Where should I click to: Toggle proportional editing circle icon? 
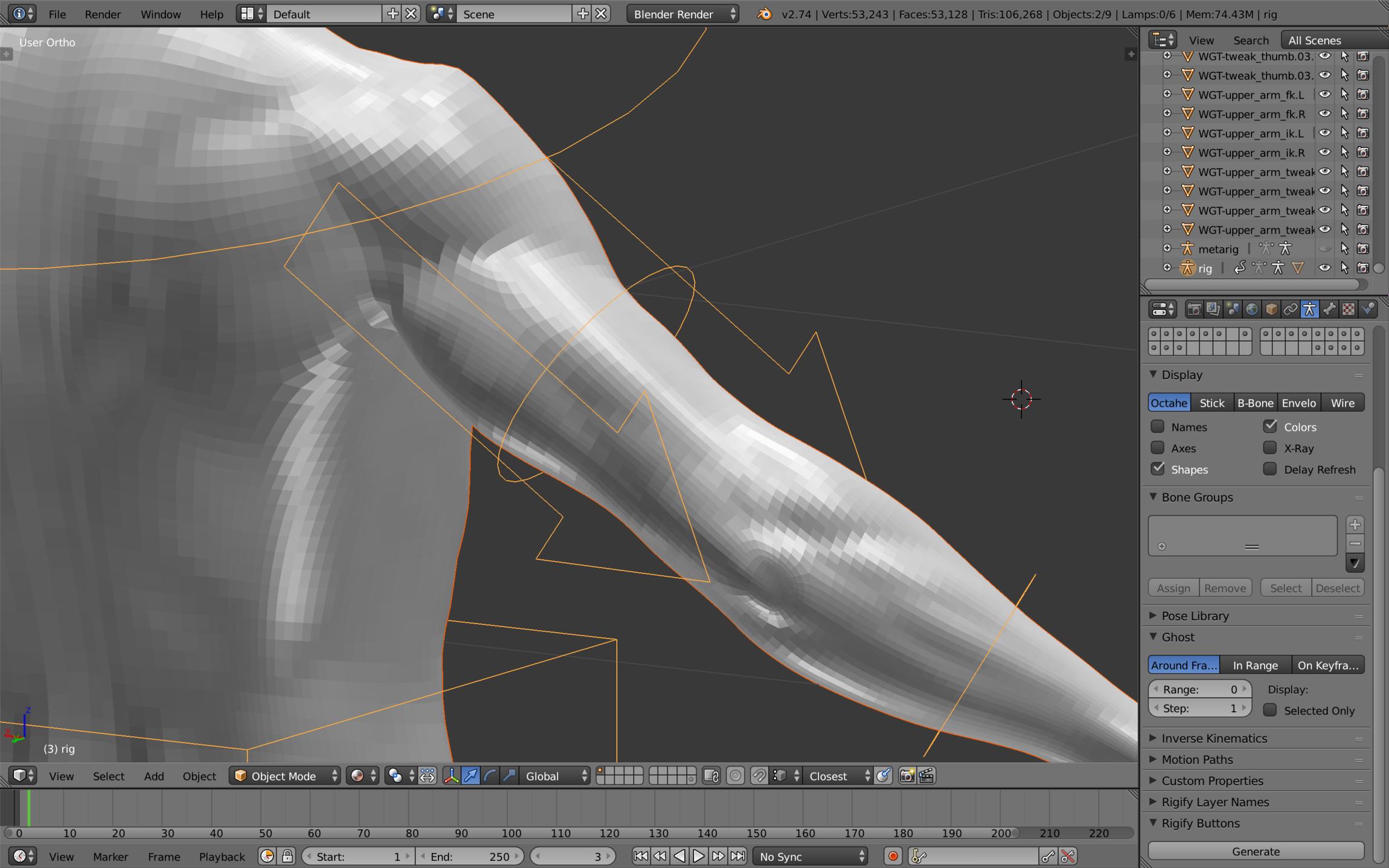(x=735, y=776)
